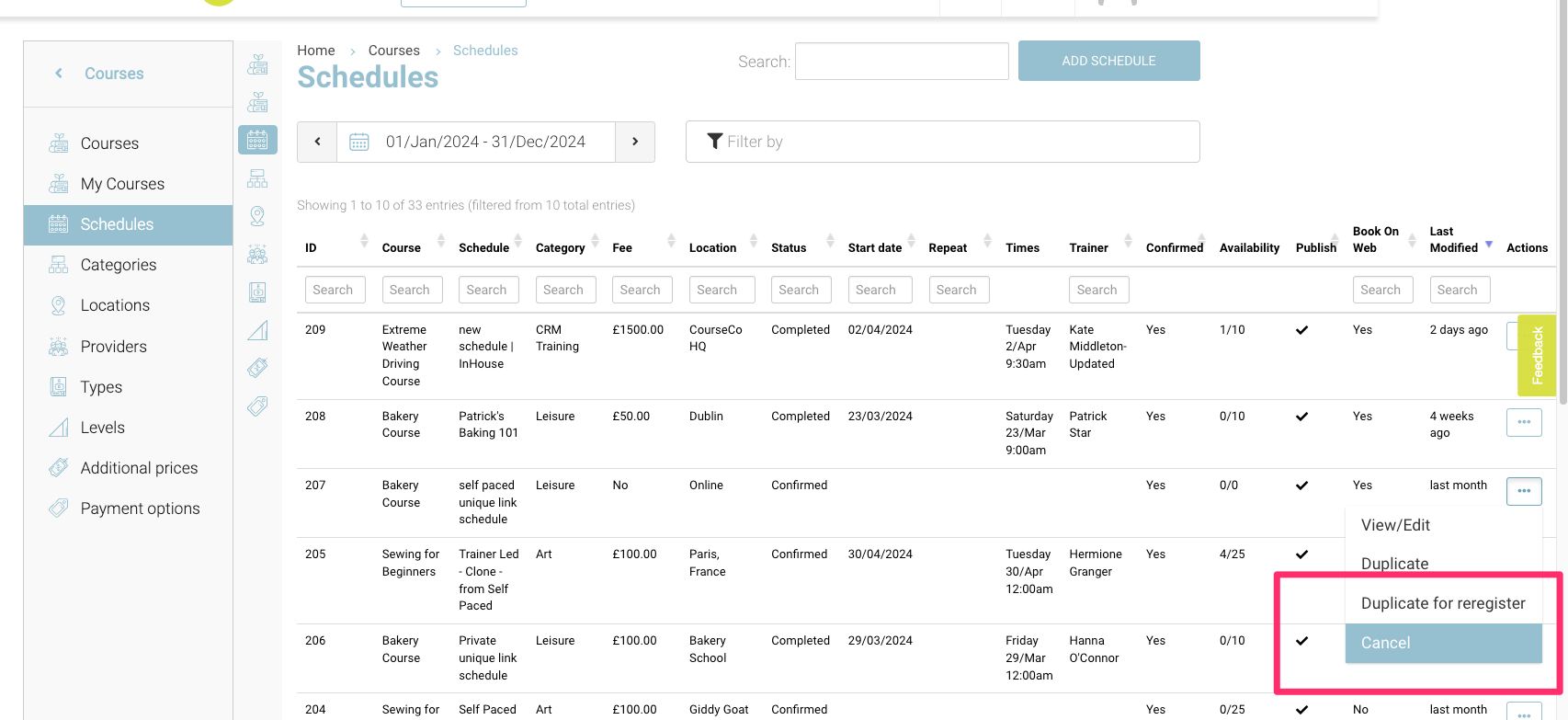Open the Filter by dropdown

click(x=942, y=142)
